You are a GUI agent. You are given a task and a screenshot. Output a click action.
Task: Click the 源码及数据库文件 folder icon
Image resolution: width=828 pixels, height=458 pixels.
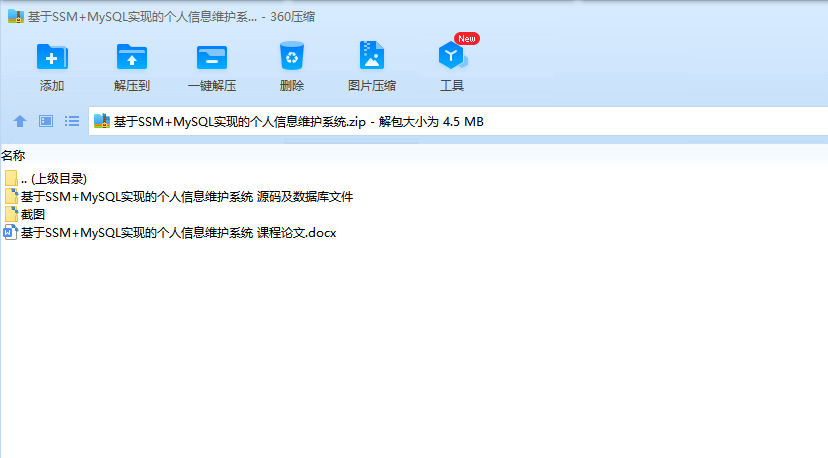[11, 196]
